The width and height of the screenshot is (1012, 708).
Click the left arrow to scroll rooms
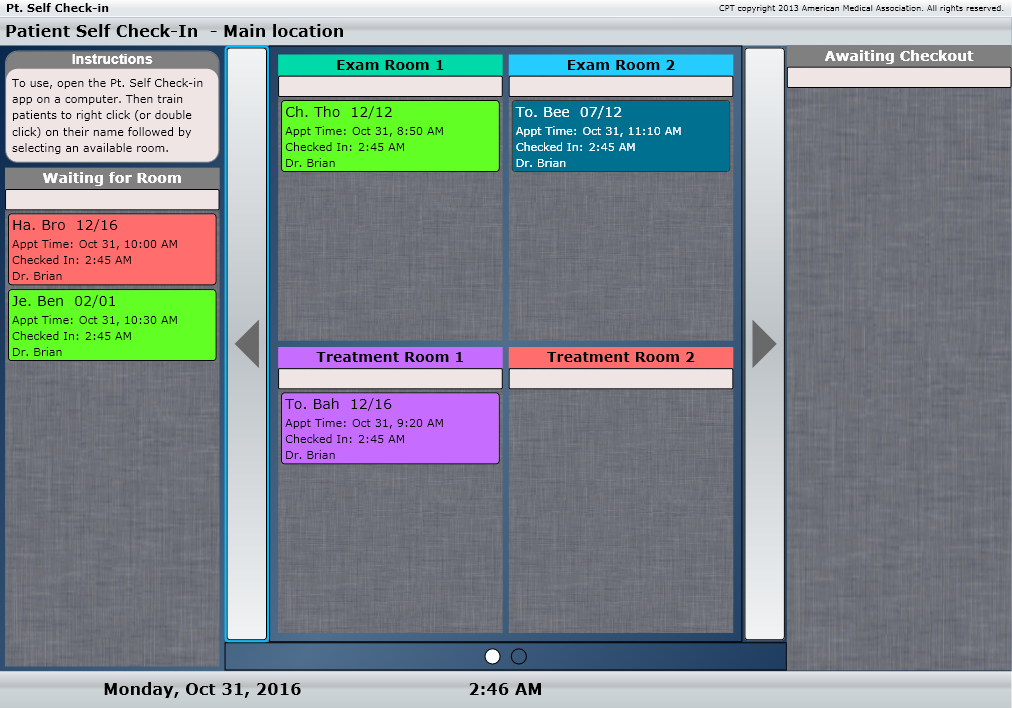[247, 344]
